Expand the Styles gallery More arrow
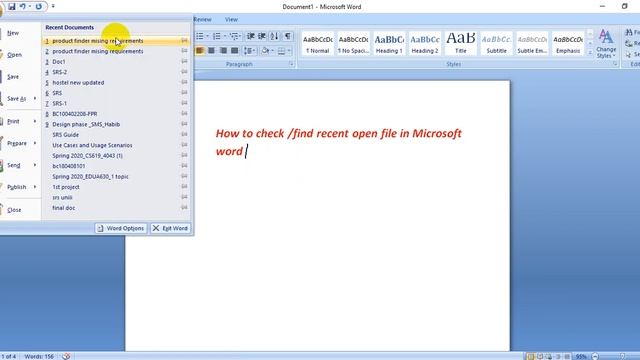Image resolution: width=640 pixels, height=360 pixels. pyautogui.click(x=590, y=52)
